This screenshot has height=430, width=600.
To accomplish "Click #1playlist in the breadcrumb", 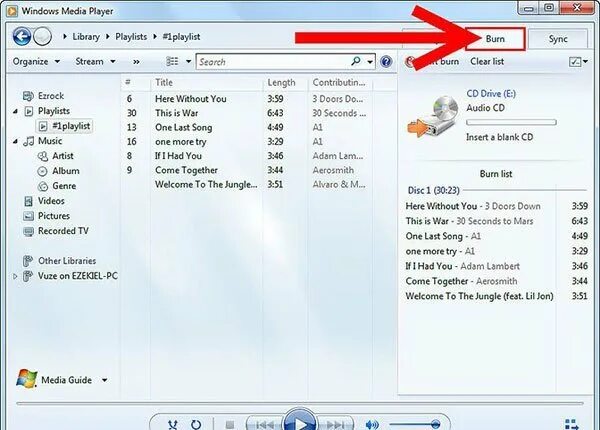I will [181, 37].
